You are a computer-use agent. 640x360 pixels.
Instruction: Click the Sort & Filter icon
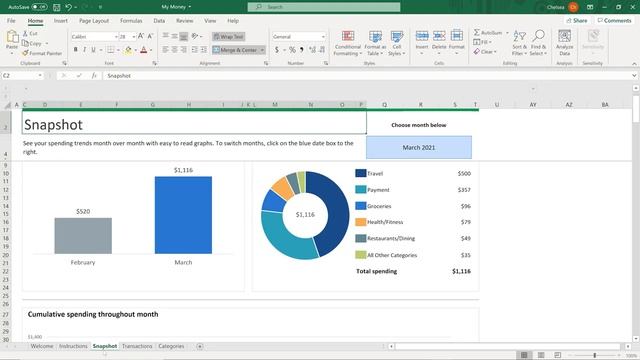click(519, 36)
